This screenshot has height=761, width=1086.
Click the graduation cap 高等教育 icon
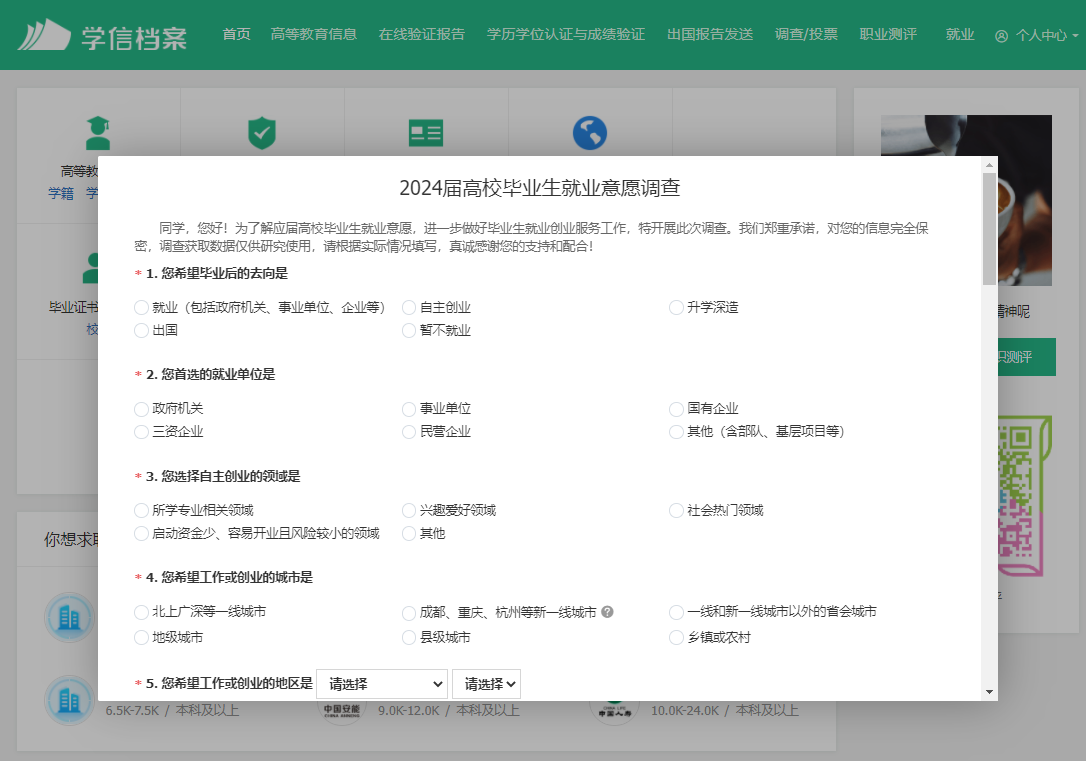(98, 133)
